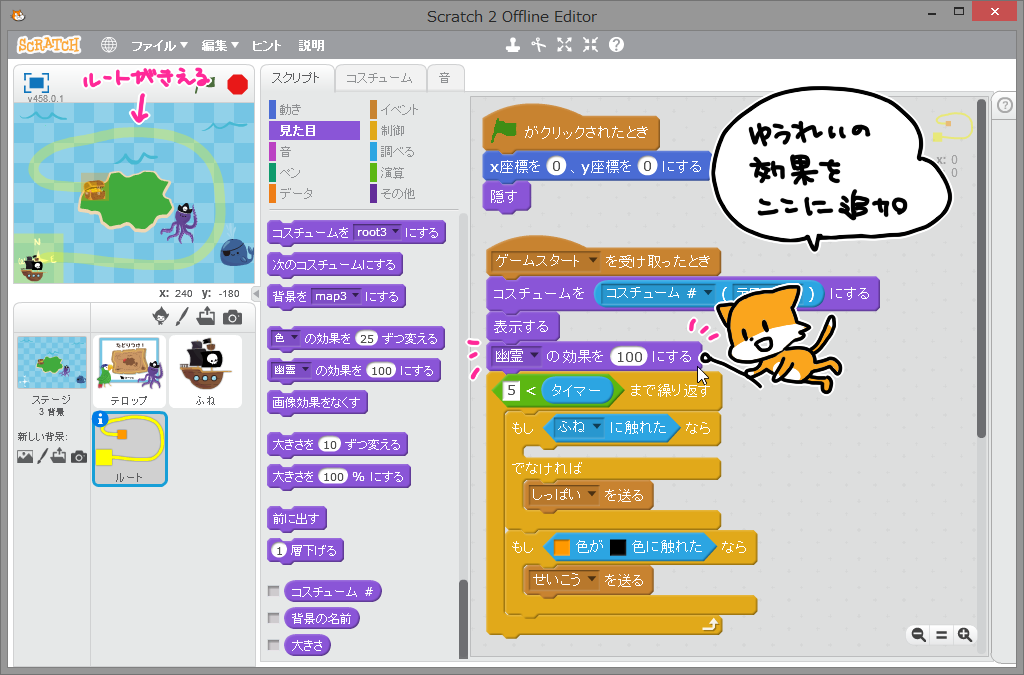The height and width of the screenshot is (675, 1024).
Task: Open the ゲームスタート message dropdown
Action: tap(545, 261)
